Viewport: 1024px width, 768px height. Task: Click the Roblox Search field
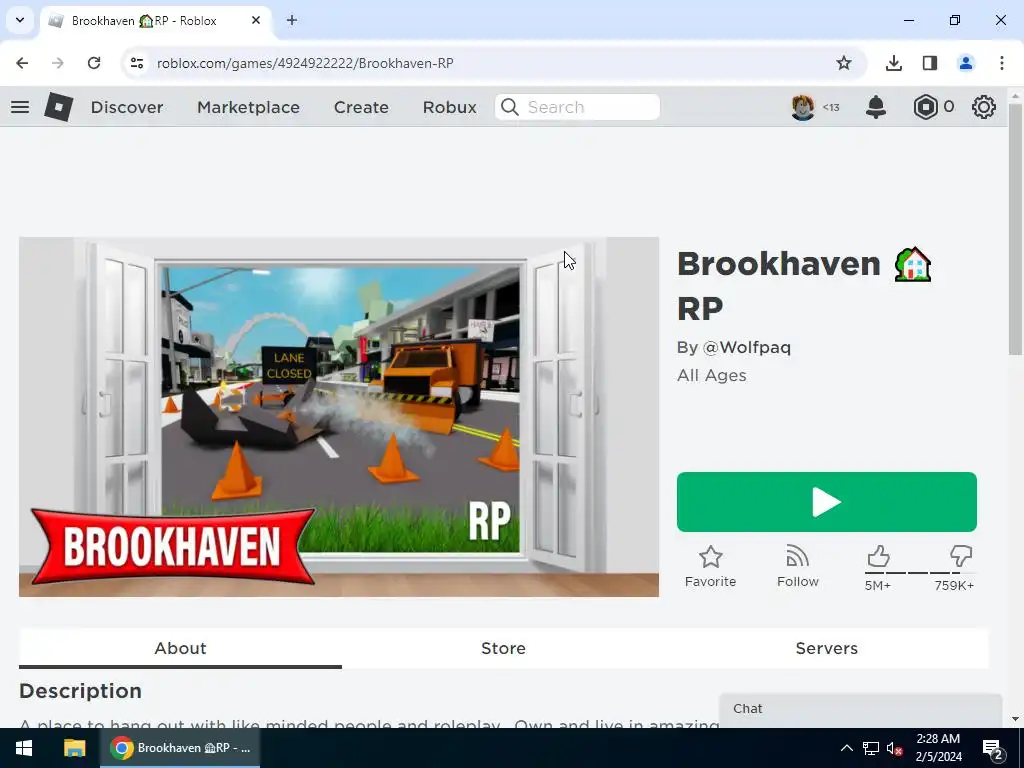[x=577, y=107]
